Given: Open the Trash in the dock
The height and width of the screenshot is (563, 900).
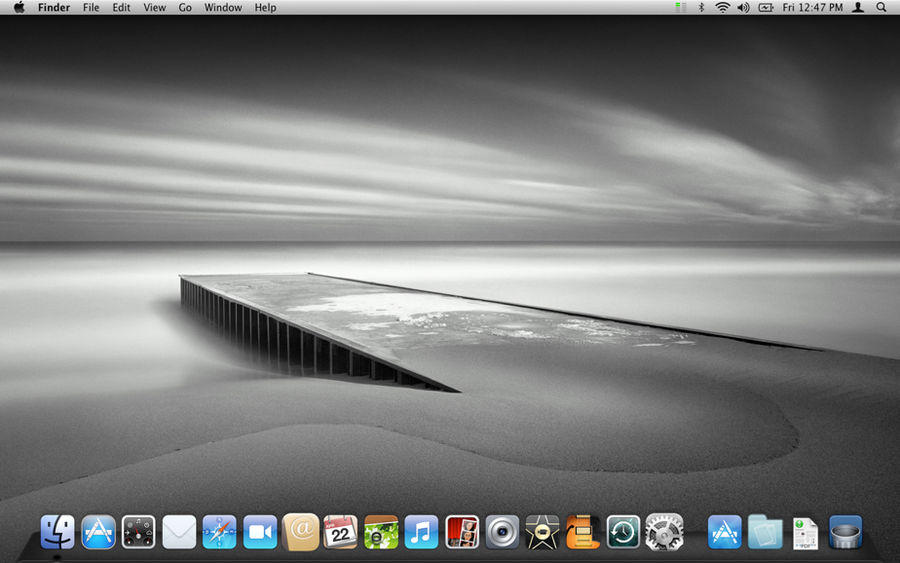Looking at the screenshot, I should (x=845, y=531).
